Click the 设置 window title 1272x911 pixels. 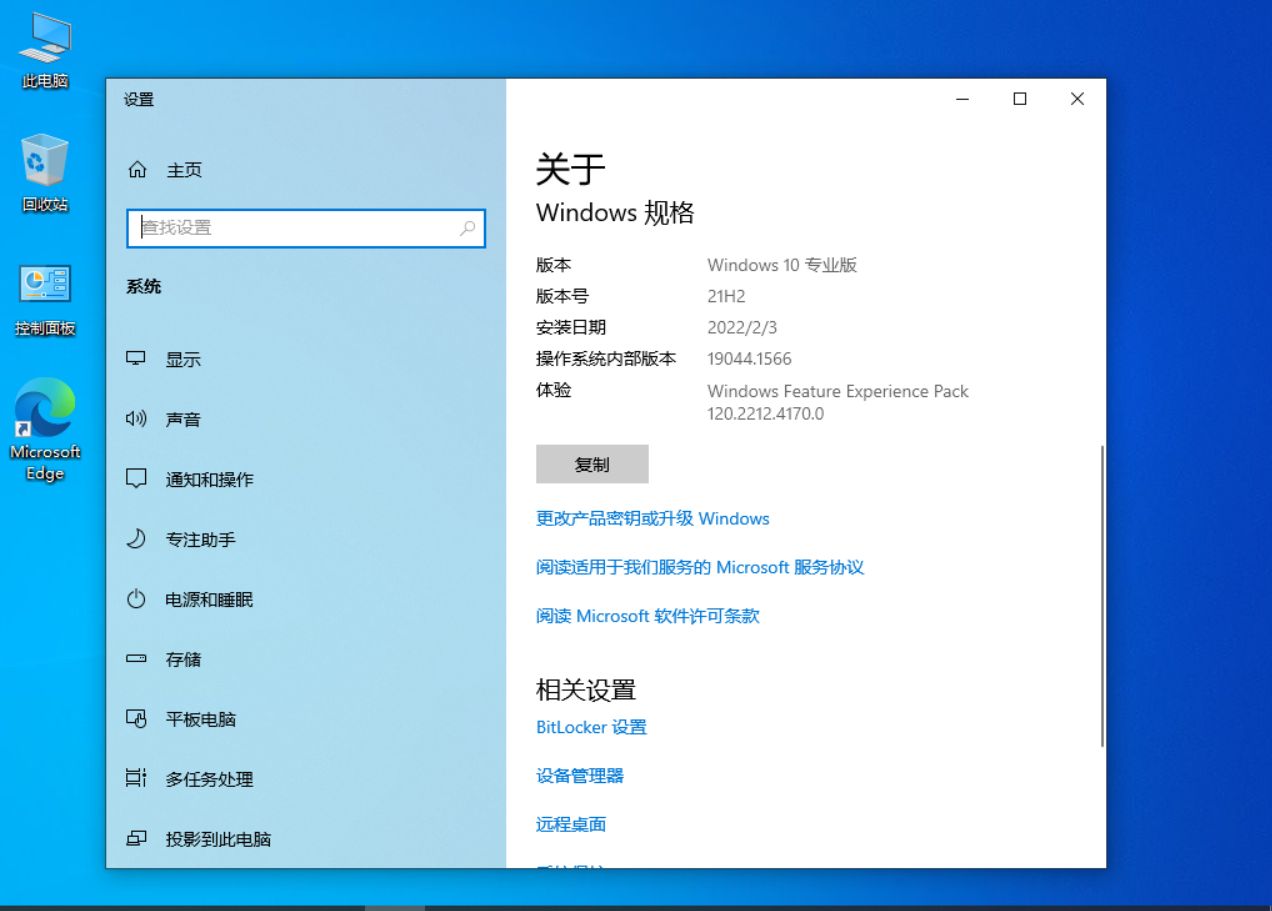[139, 99]
